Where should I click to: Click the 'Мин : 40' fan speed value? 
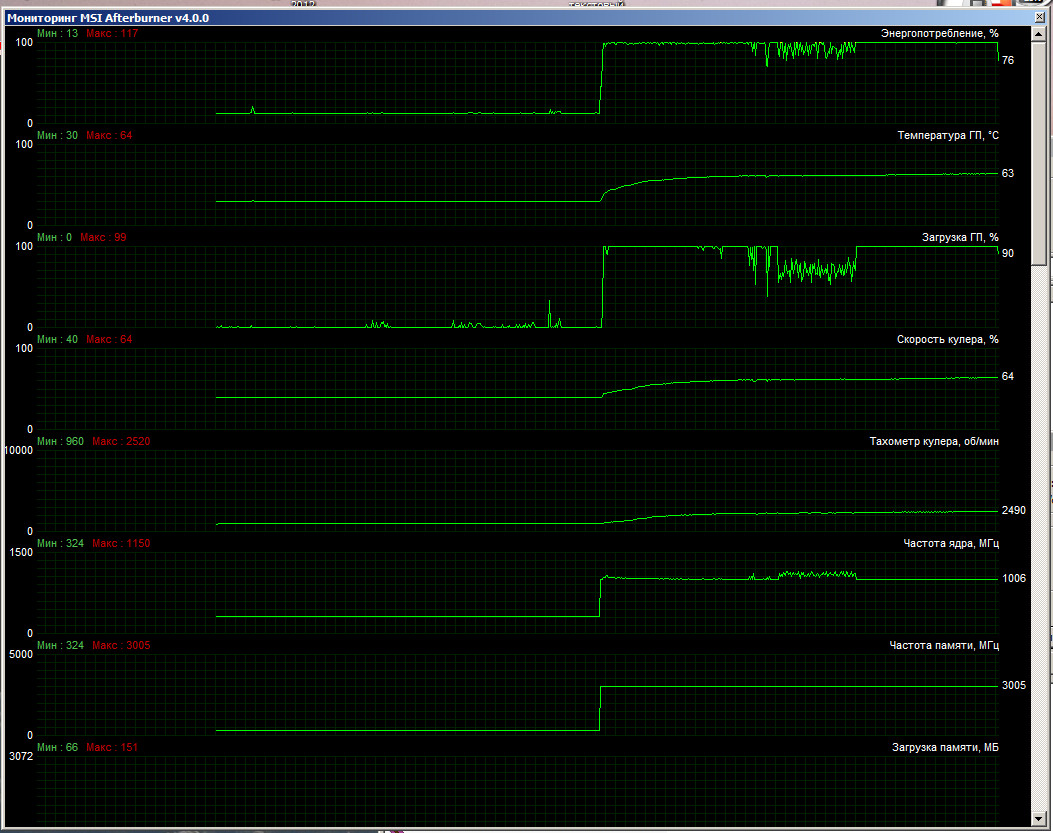57,340
